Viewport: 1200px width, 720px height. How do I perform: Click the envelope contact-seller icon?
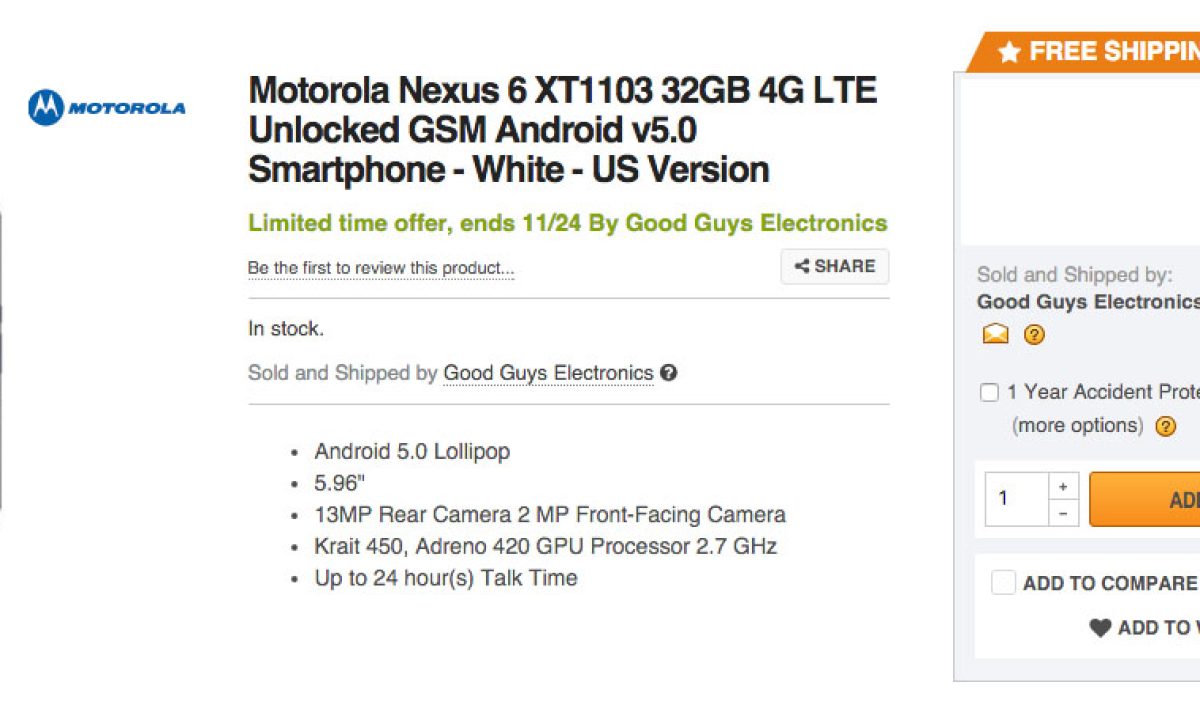(x=995, y=335)
